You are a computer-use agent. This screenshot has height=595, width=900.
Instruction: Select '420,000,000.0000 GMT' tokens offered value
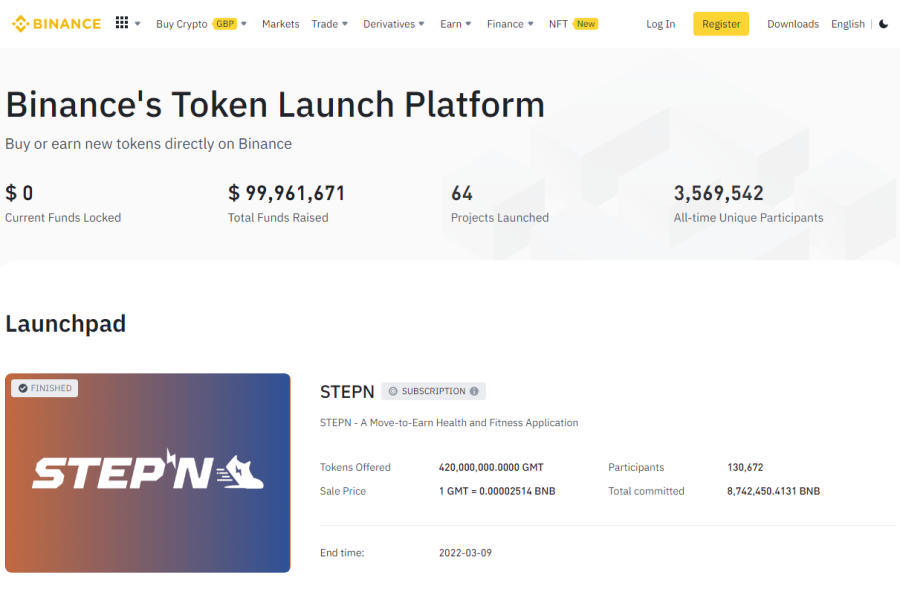(x=491, y=467)
